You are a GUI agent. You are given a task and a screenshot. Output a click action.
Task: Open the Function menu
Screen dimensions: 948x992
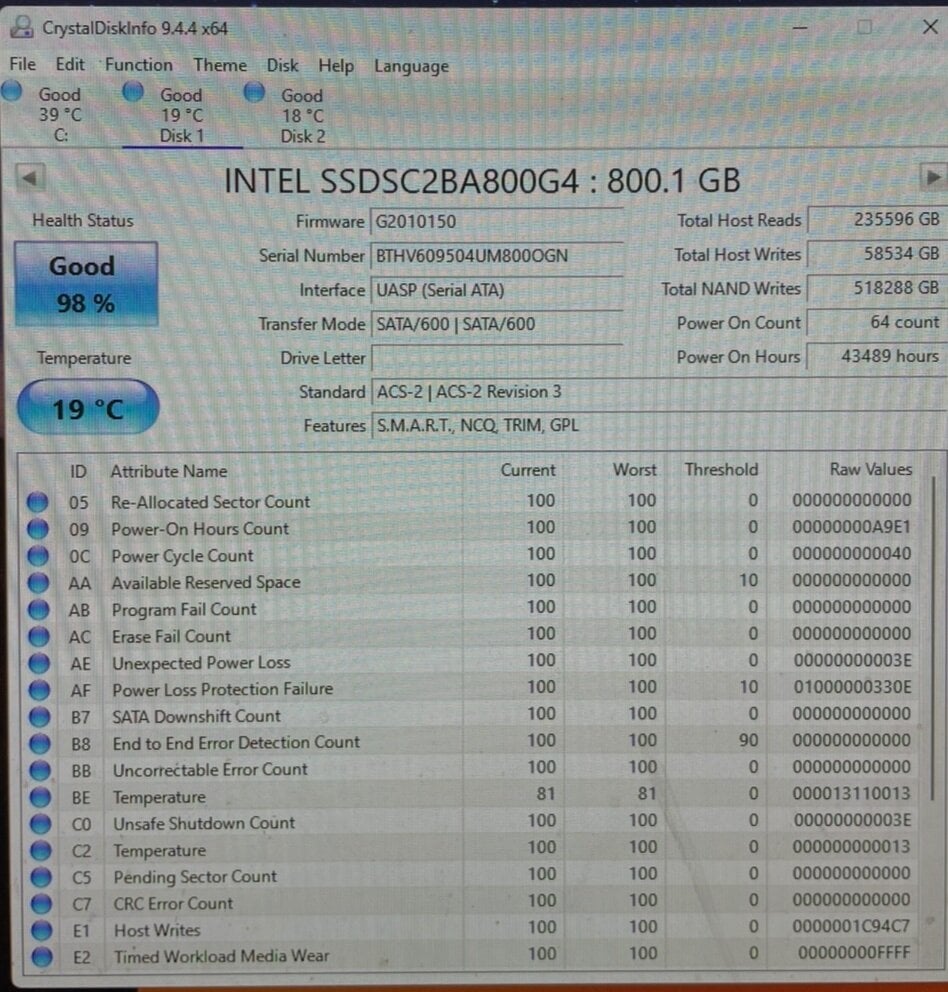point(138,65)
